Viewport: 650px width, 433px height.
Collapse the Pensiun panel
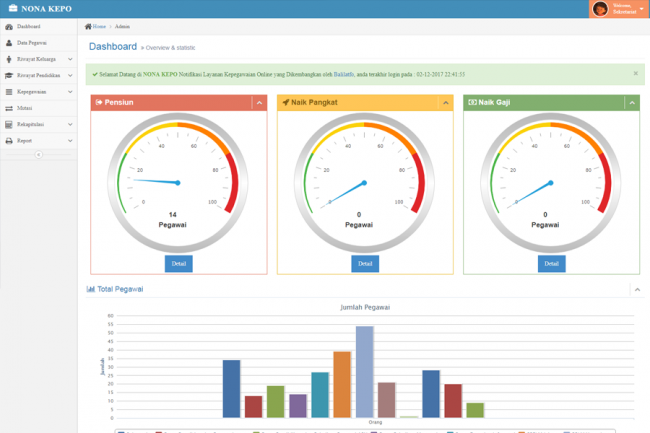[259, 102]
